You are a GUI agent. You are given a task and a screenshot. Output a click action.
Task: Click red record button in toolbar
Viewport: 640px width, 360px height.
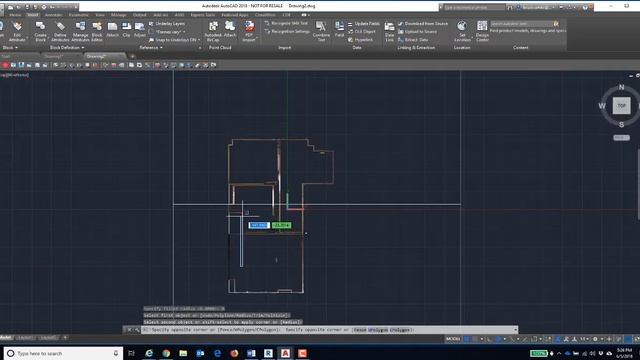coord(5,65)
